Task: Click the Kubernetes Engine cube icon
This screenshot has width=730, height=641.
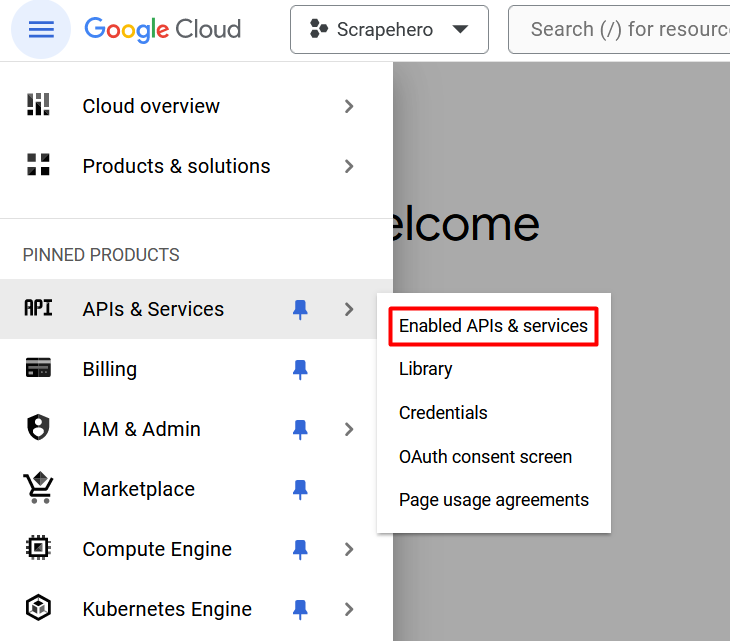Action: coord(38,607)
